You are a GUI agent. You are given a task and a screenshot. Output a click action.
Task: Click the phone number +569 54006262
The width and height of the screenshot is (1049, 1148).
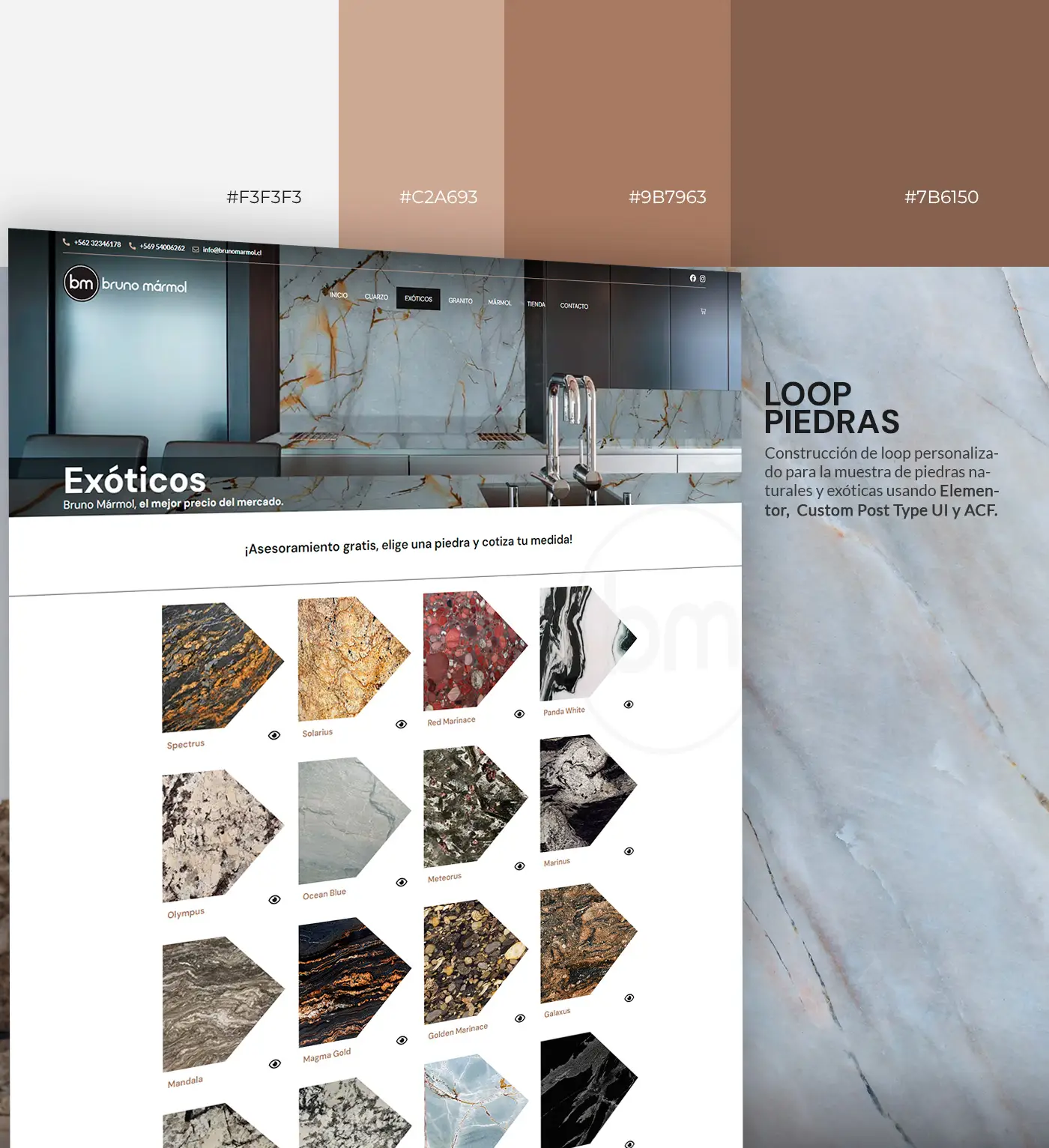coord(162,247)
